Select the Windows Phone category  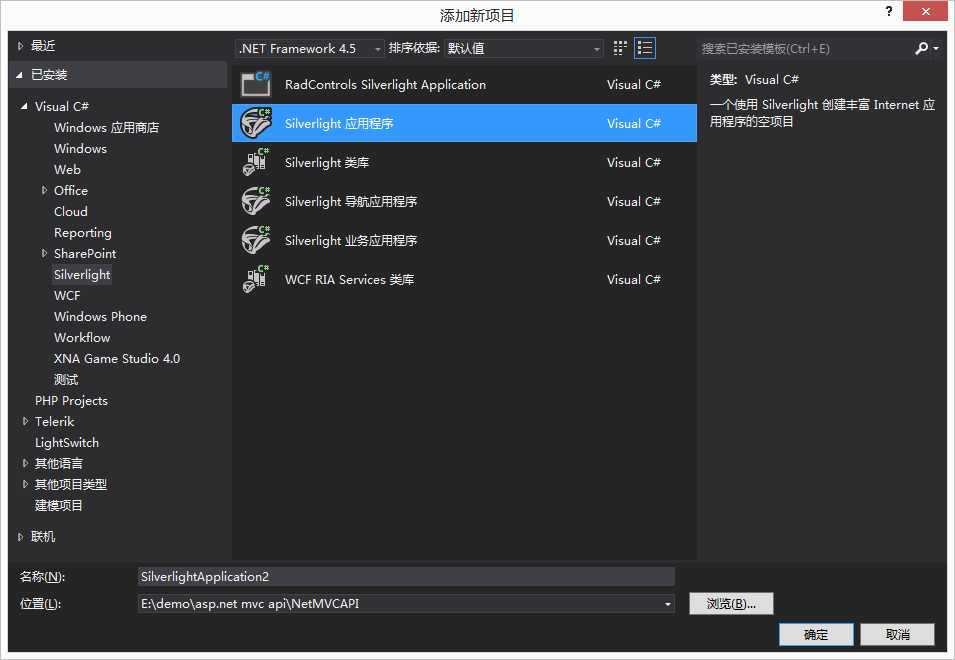coord(100,317)
